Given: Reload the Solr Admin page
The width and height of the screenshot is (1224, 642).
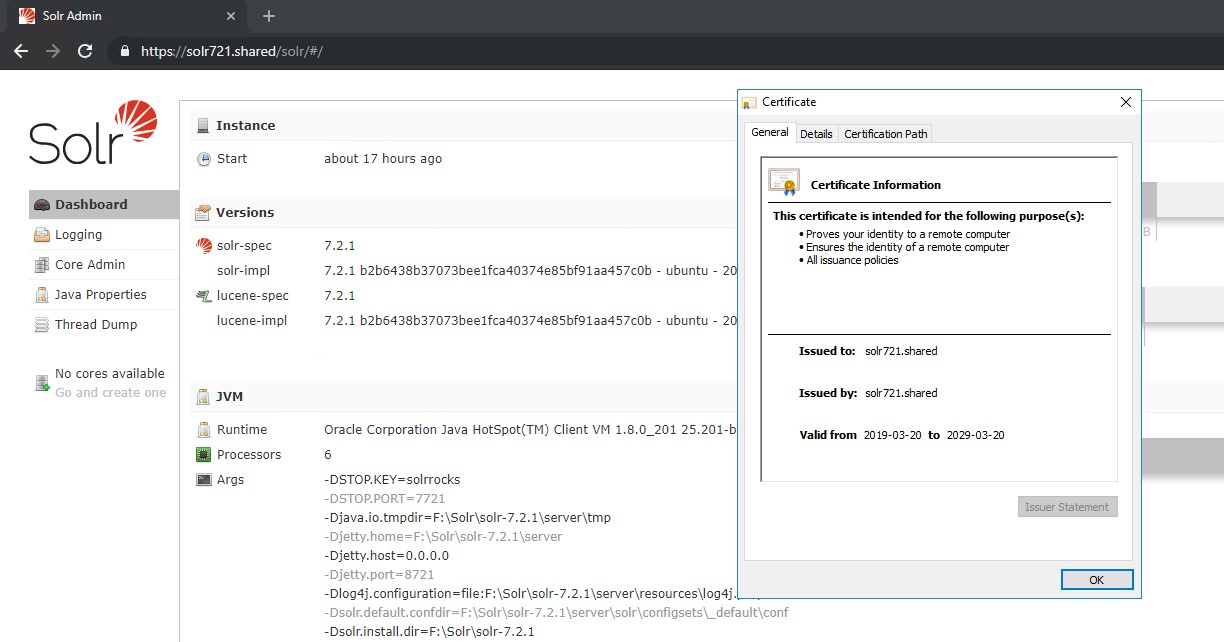Looking at the screenshot, I should (85, 51).
